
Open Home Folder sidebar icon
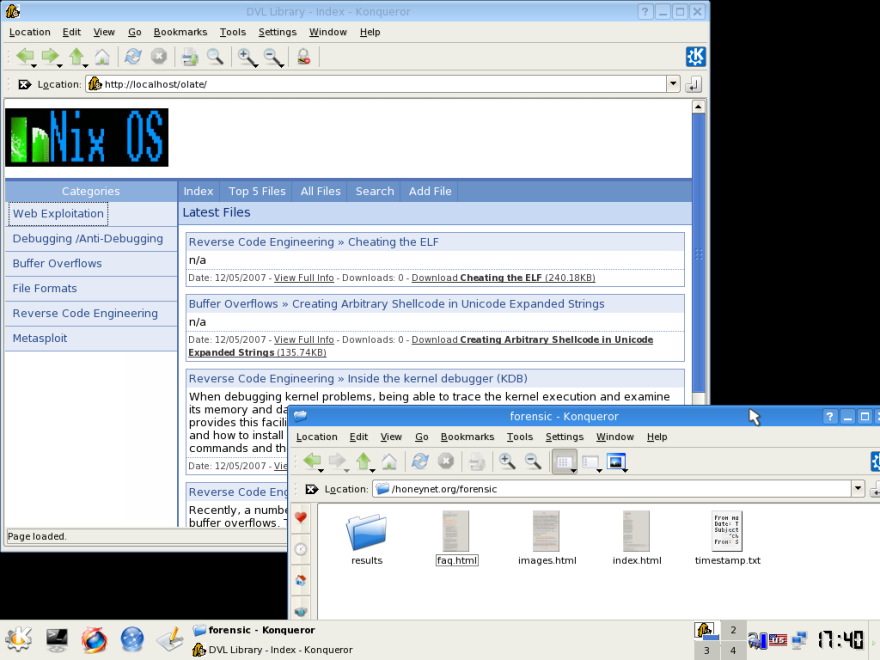pos(301,580)
